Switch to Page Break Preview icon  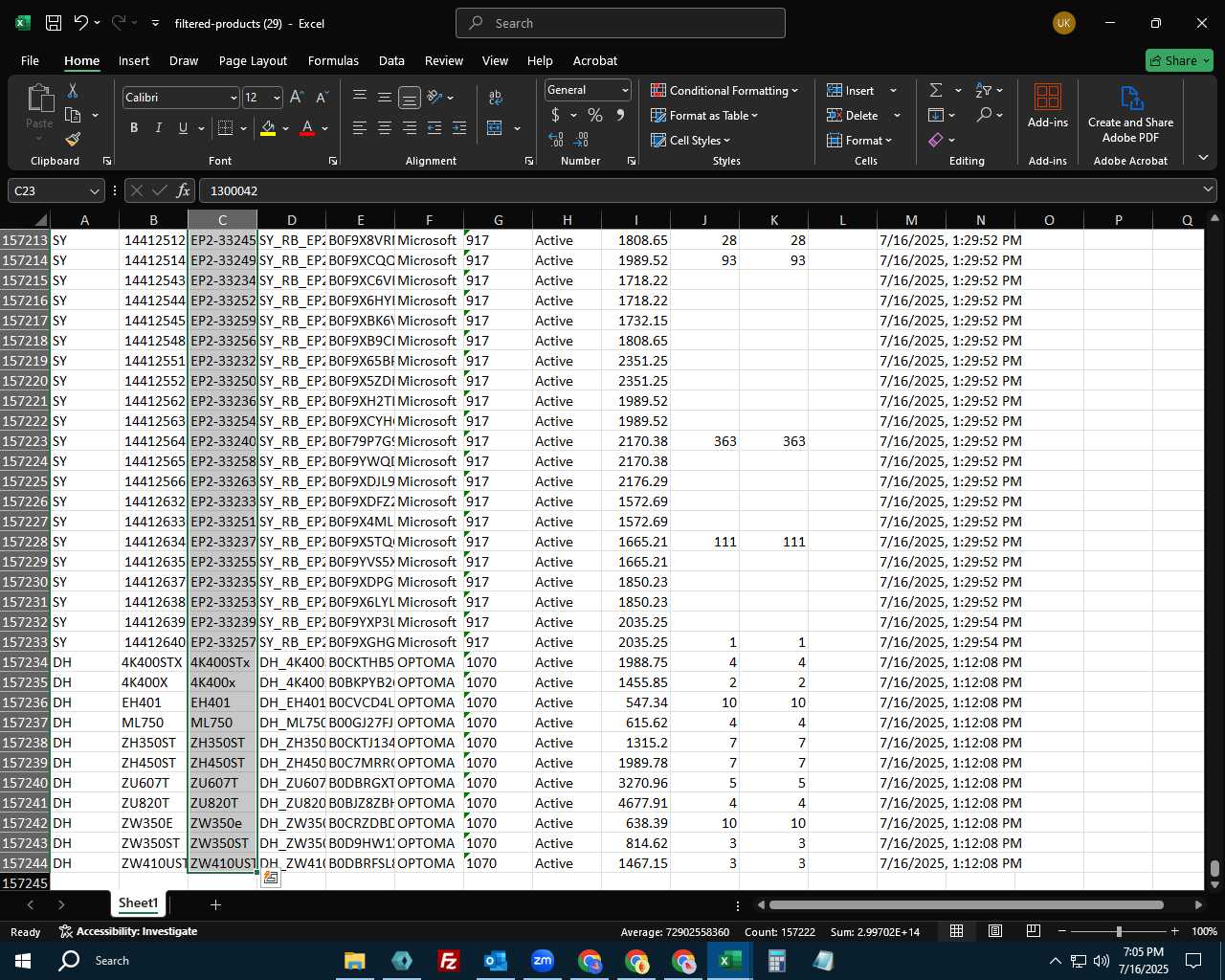(1034, 931)
